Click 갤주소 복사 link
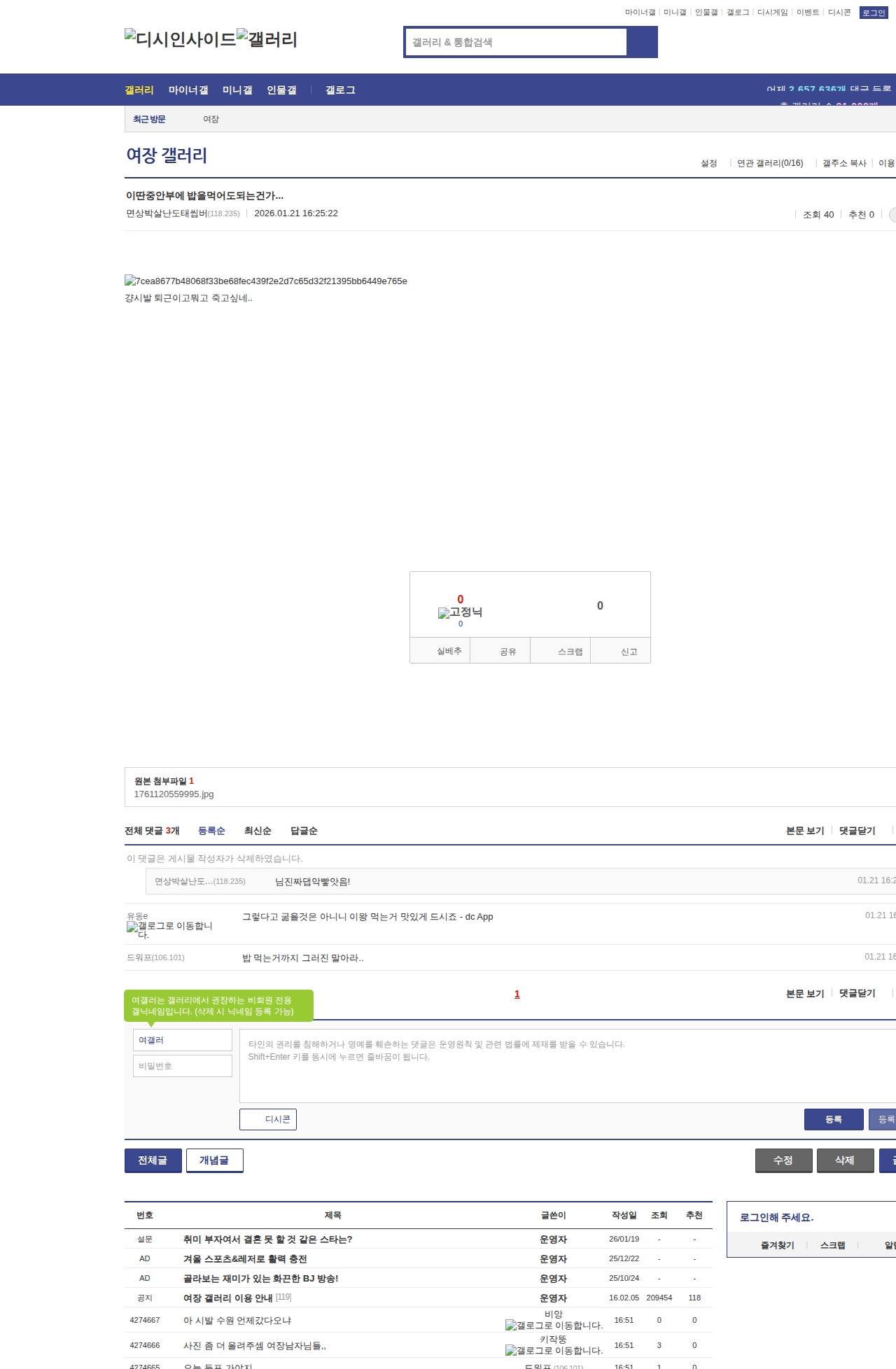Viewport: 896px width, 1369px height. pos(844,163)
